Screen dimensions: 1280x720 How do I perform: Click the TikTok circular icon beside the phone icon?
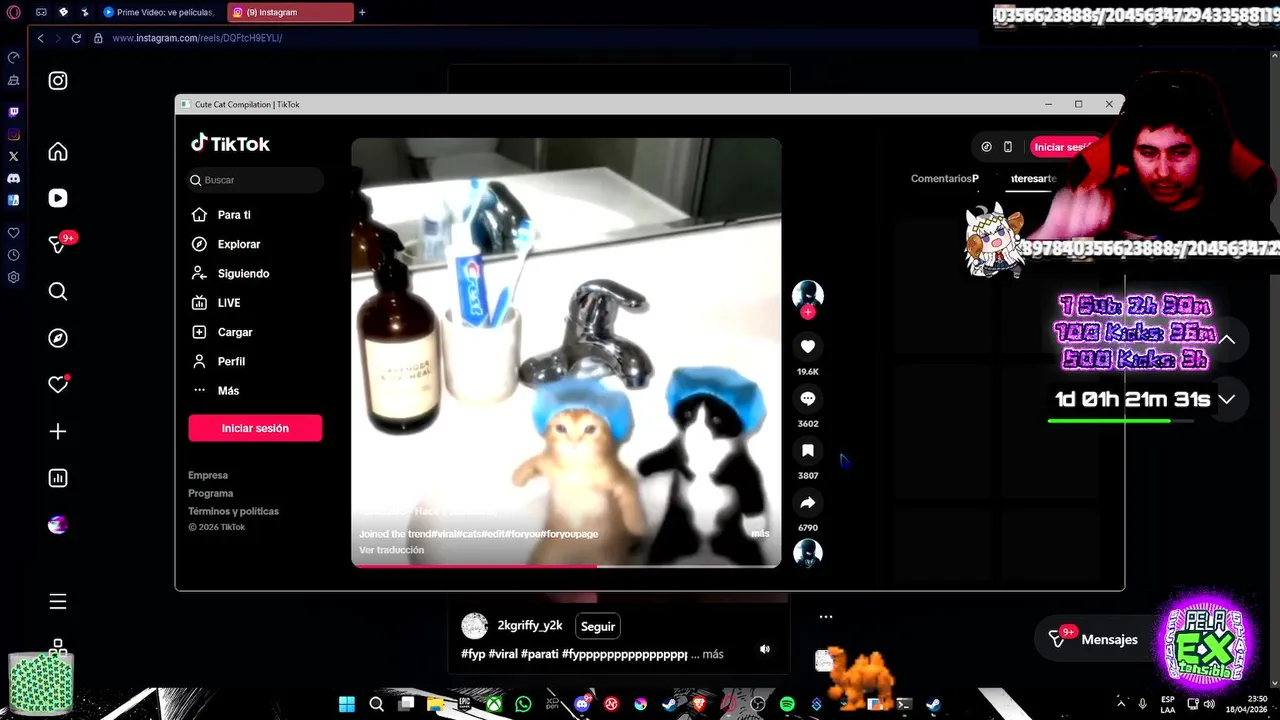click(986, 147)
